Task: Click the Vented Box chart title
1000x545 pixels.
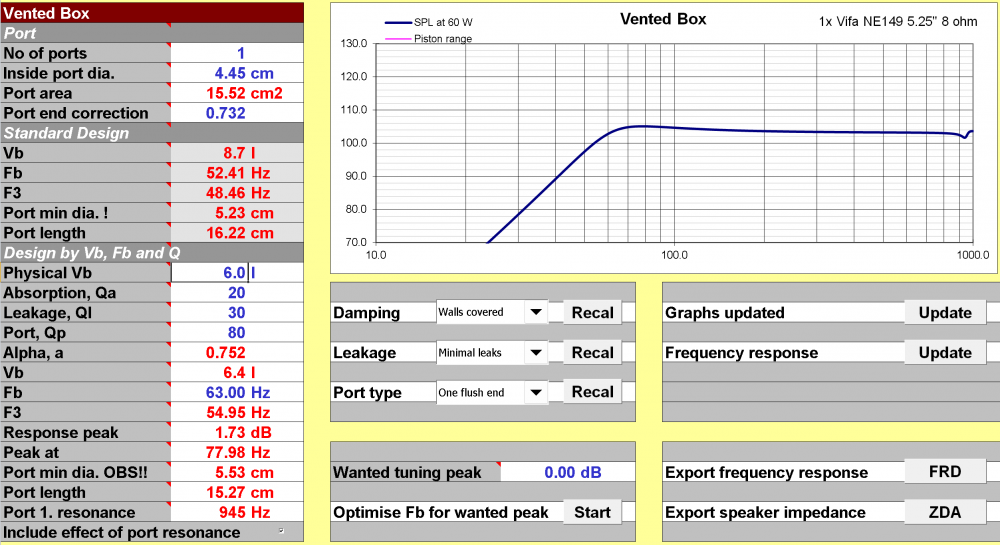Action: click(663, 19)
